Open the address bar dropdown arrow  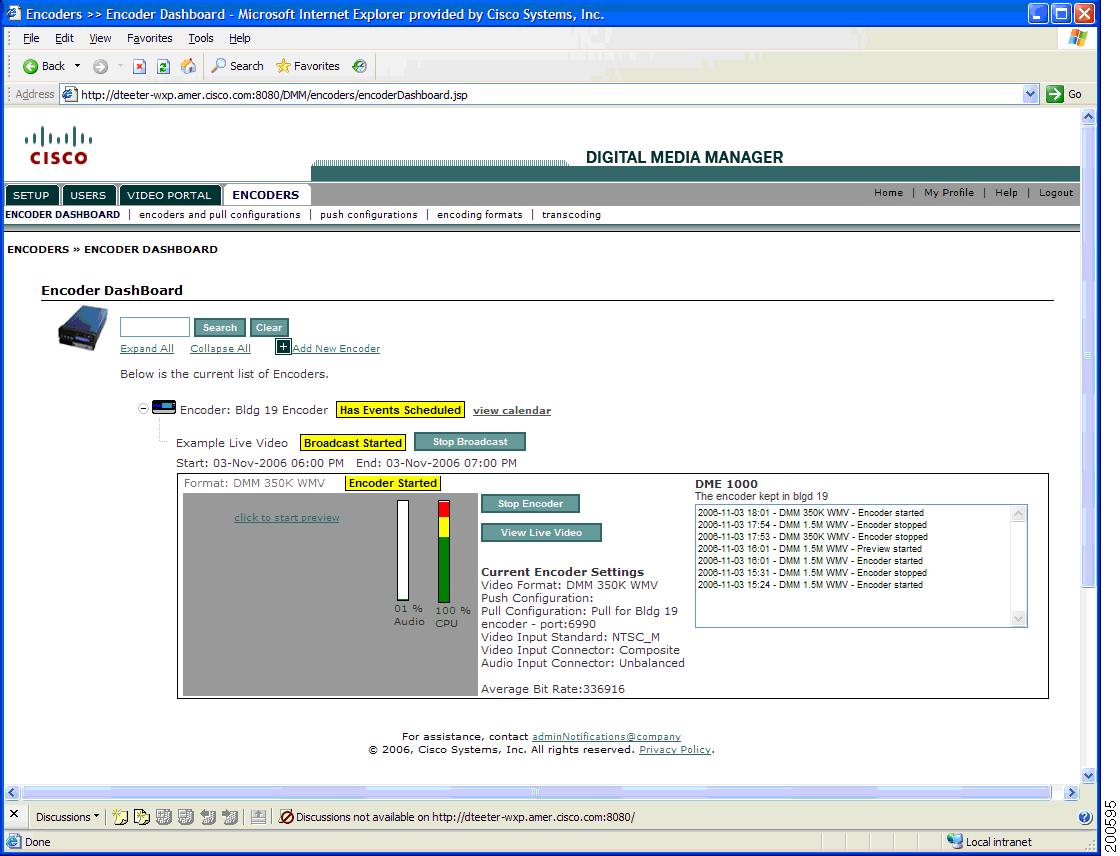click(1031, 94)
